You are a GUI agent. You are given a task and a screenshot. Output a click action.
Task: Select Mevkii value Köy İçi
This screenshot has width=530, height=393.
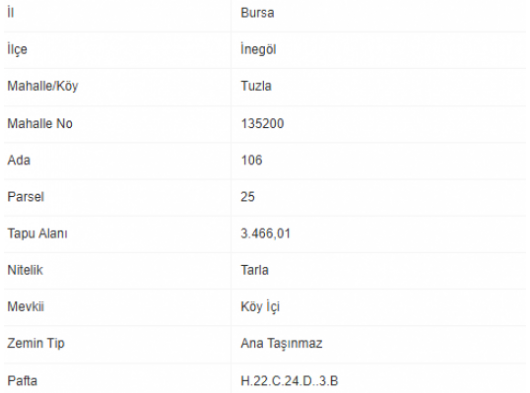(260, 307)
